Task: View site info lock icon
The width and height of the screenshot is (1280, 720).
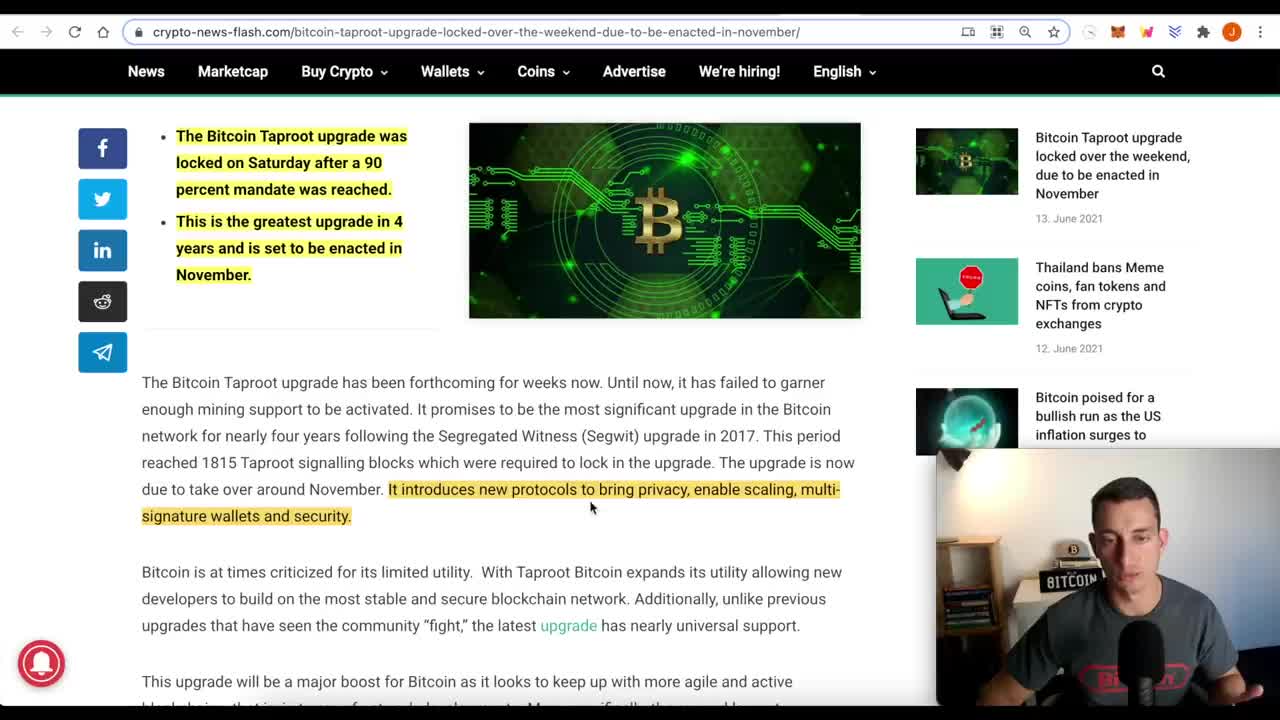Action: (138, 32)
